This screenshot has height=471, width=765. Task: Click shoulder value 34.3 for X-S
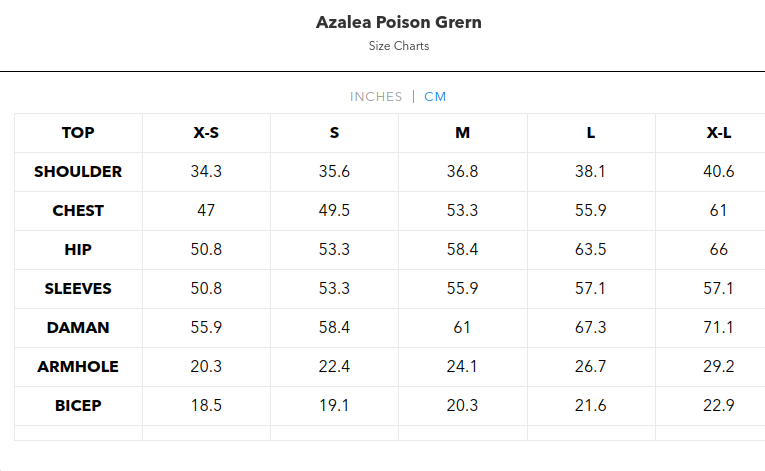coord(206,172)
